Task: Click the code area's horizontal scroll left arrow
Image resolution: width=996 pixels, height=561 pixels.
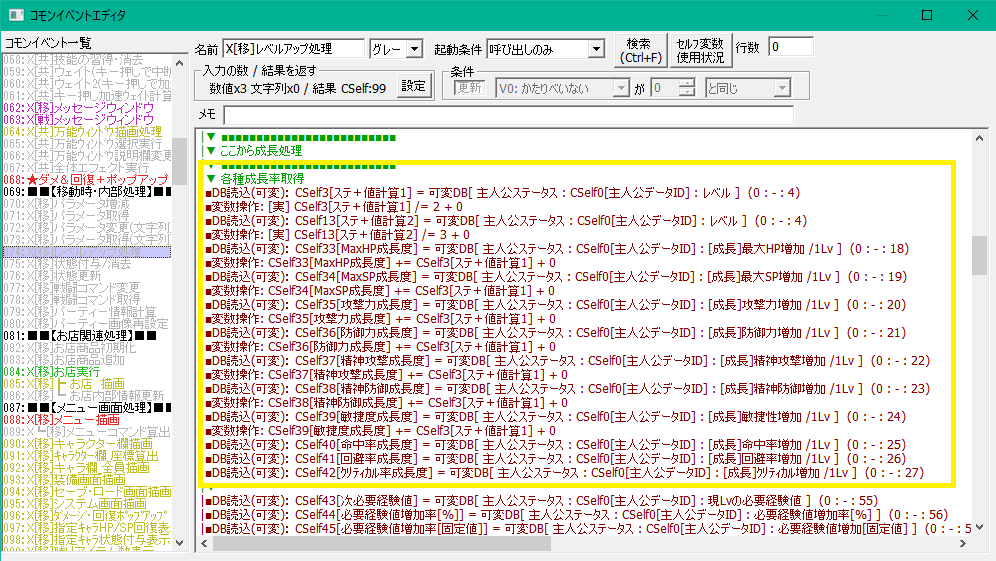Action: click(x=205, y=543)
